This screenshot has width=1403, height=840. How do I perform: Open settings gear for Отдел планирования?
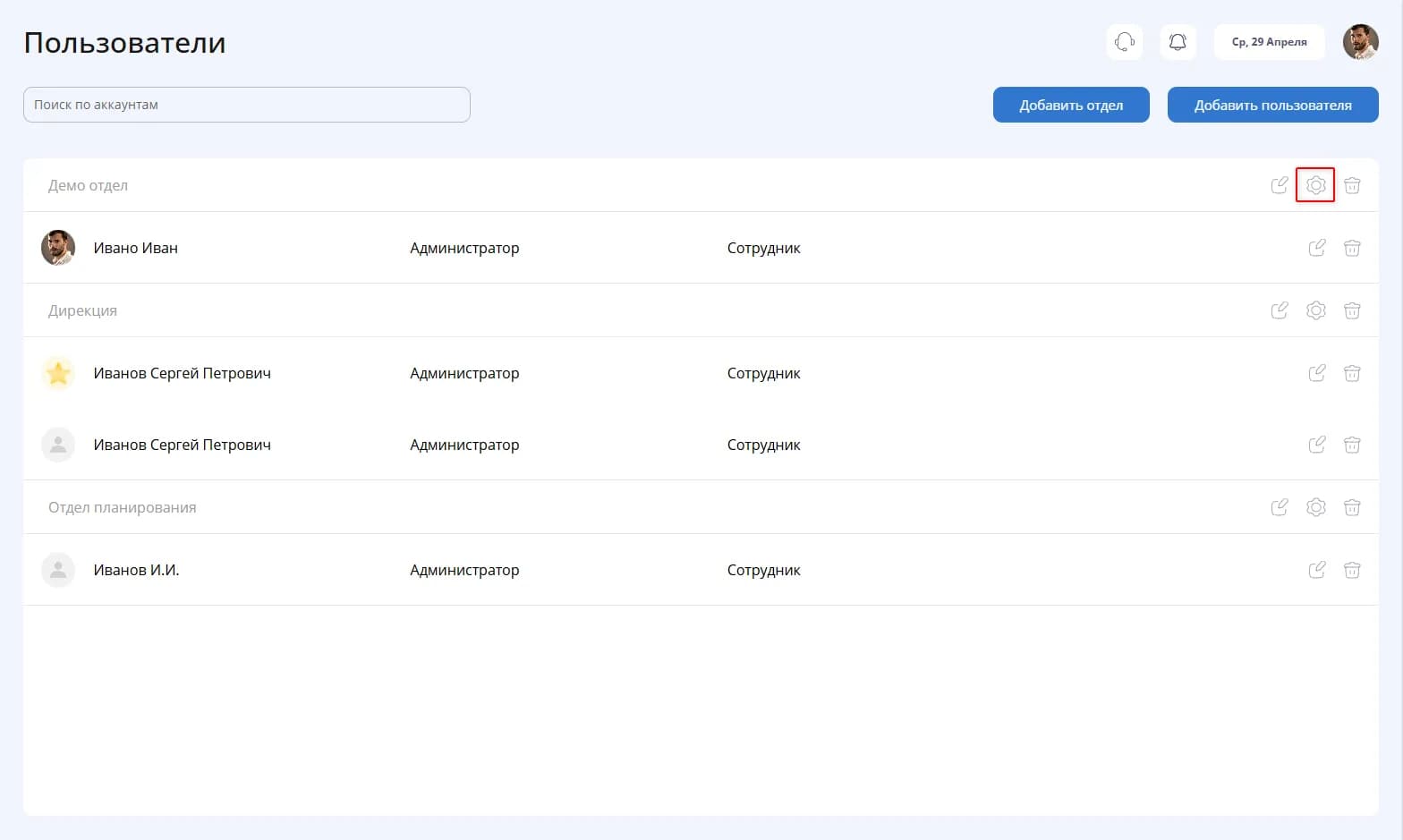[x=1315, y=507]
